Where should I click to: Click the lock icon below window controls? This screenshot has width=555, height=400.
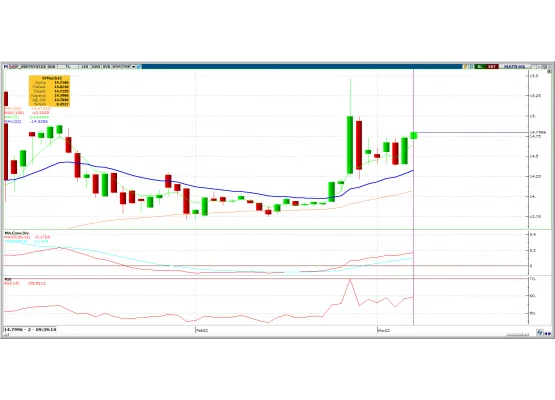point(550,71)
